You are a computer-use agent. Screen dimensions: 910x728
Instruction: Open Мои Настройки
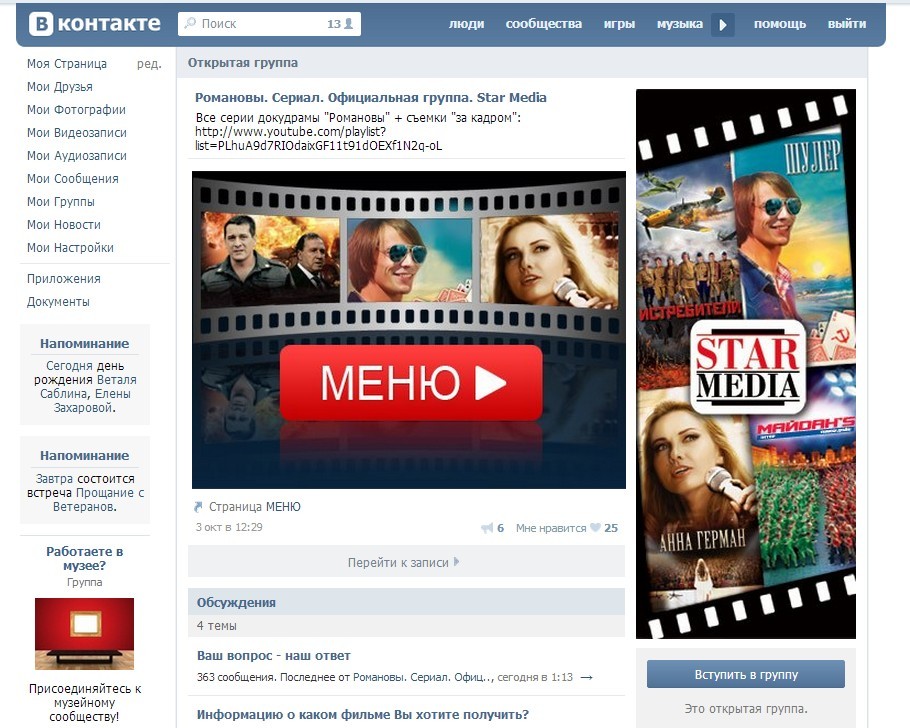[70, 248]
